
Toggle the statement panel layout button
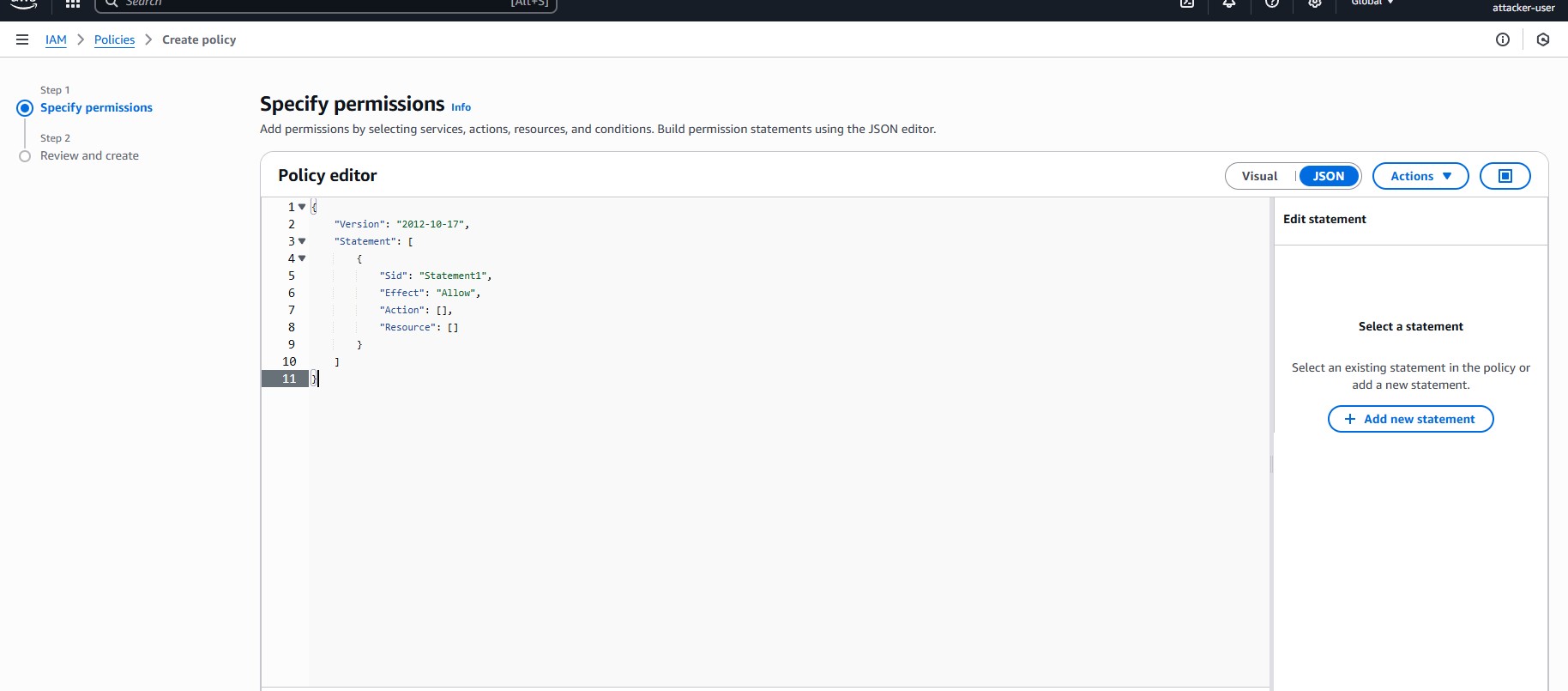pos(1505,176)
